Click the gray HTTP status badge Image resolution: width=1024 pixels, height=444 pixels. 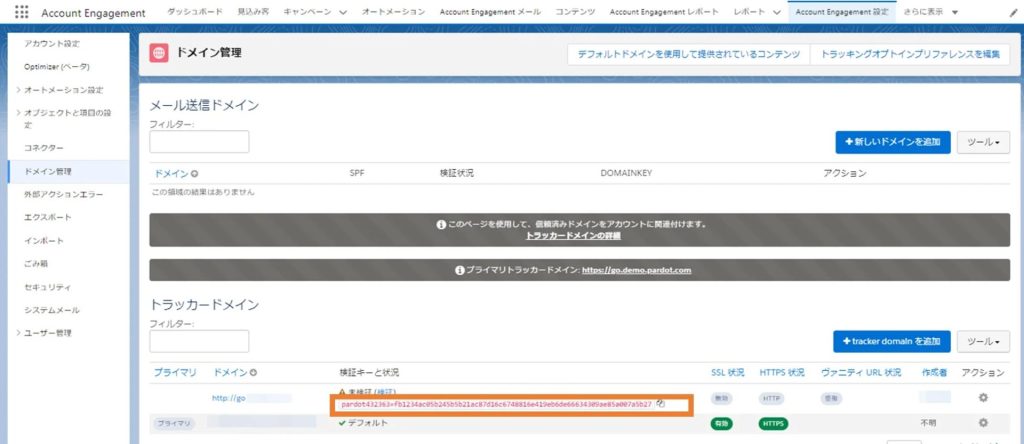click(x=773, y=398)
